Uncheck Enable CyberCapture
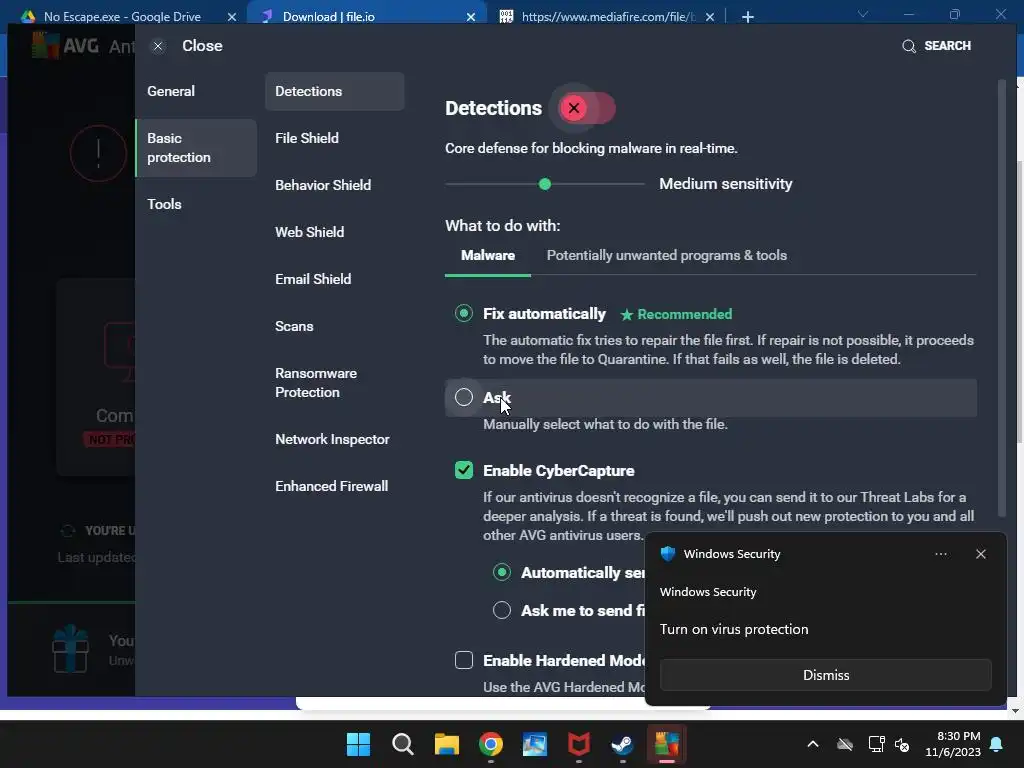Screen dimensions: 1024x768 [x=464, y=470]
